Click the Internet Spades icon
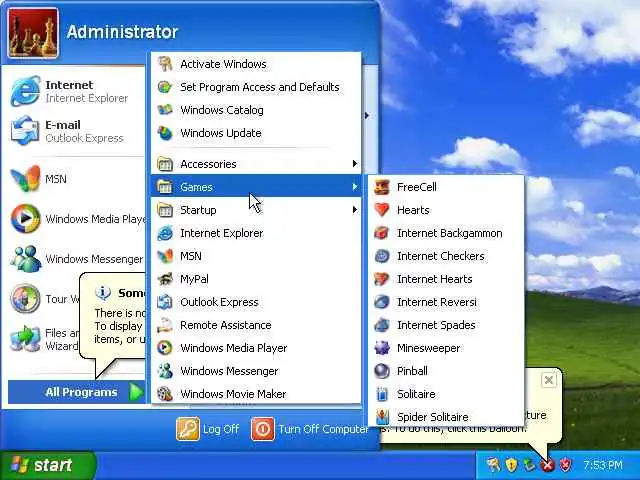This screenshot has height=480, width=640. point(382,325)
